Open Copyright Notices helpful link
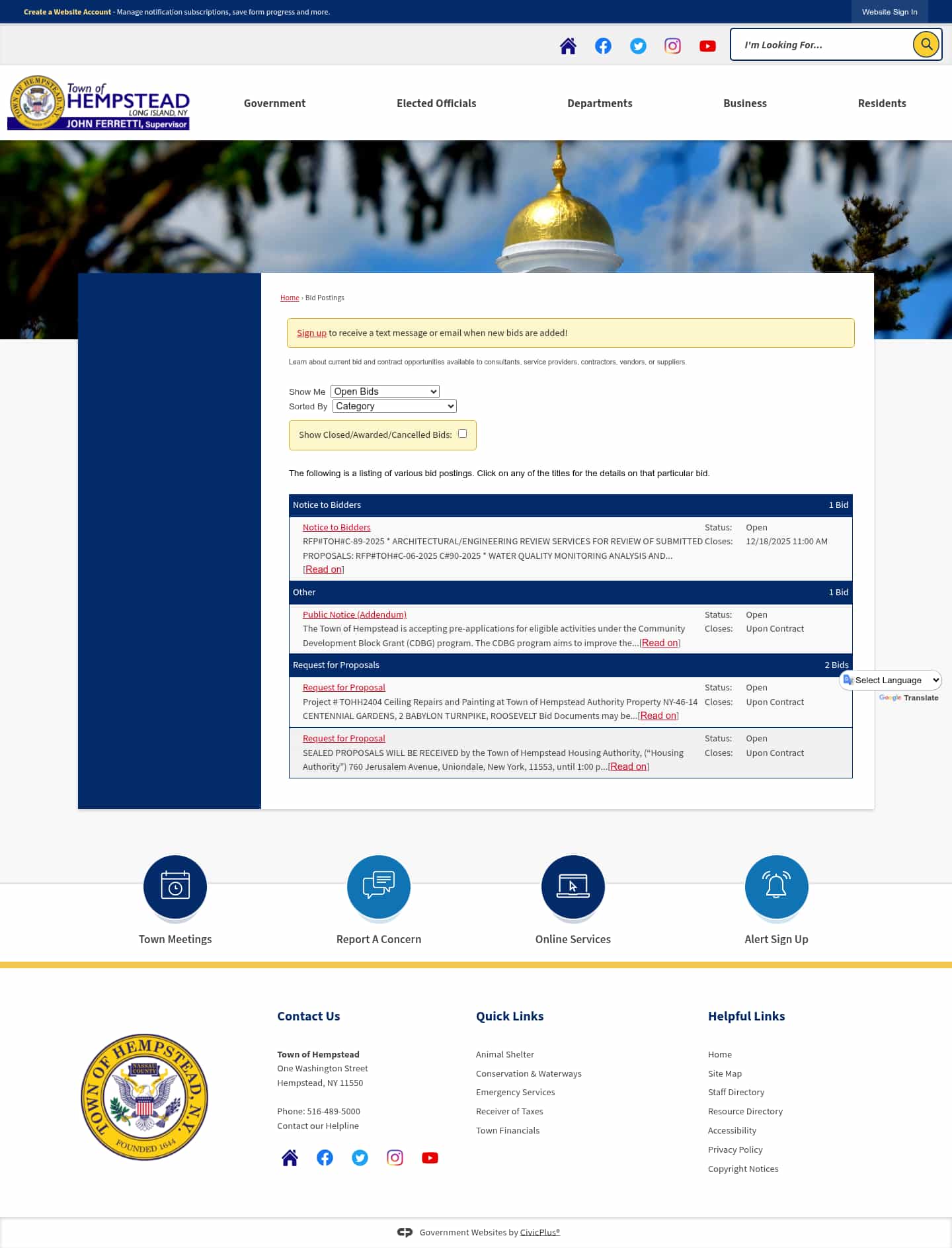Viewport: 952px width, 1248px height. (x=743, y=1169)
